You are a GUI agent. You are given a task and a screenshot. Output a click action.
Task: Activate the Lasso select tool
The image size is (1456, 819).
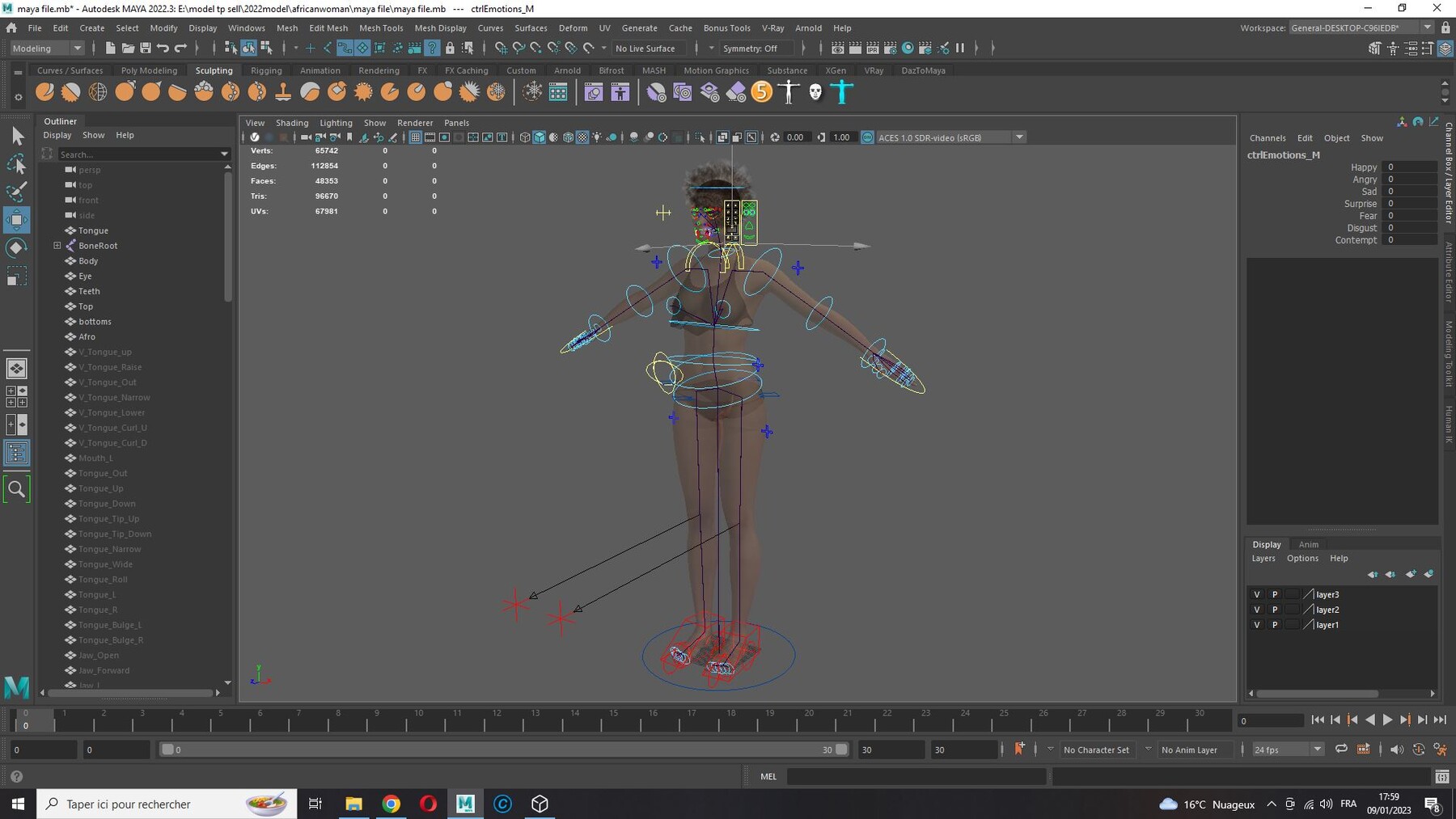tap(17, 164)
